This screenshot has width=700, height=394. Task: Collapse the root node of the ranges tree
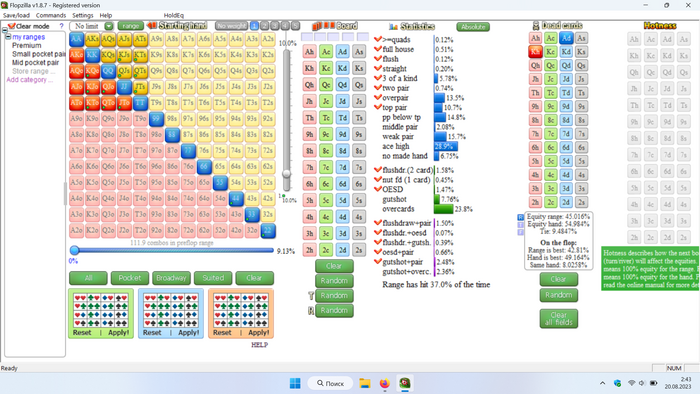tap(4, 30)
